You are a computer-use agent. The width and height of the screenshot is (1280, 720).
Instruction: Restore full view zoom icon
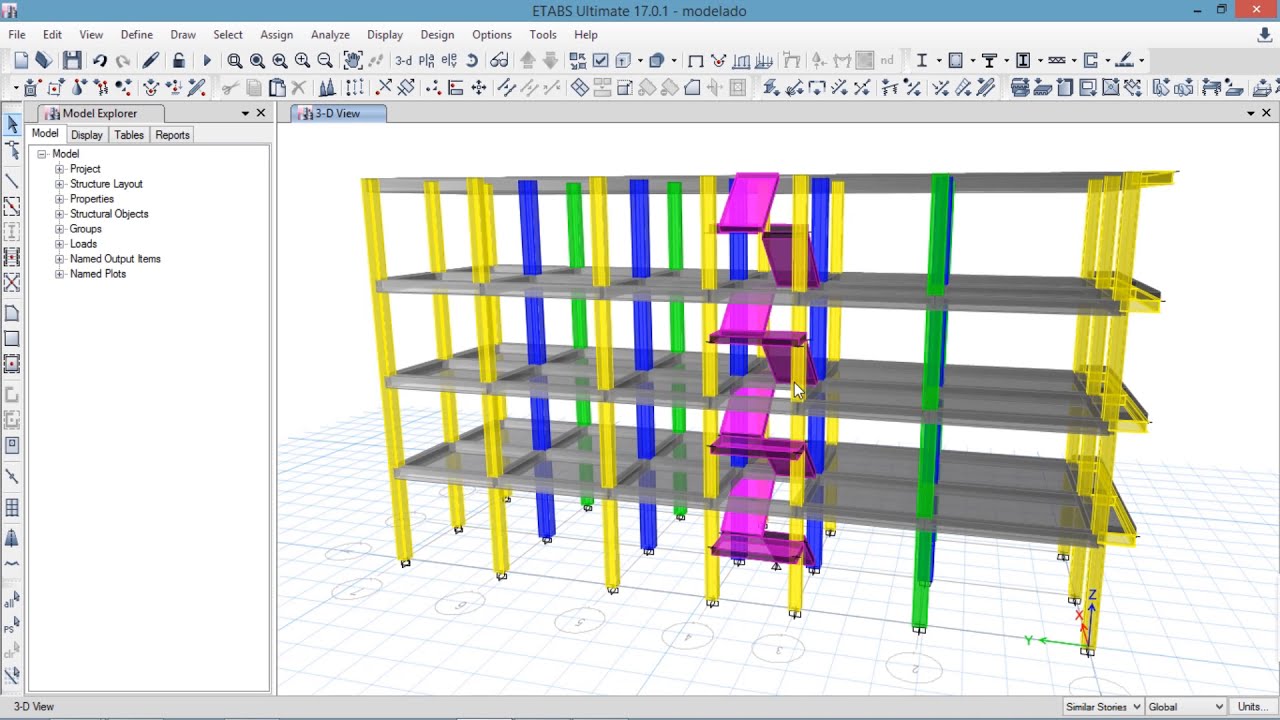(x=257, y=61)
